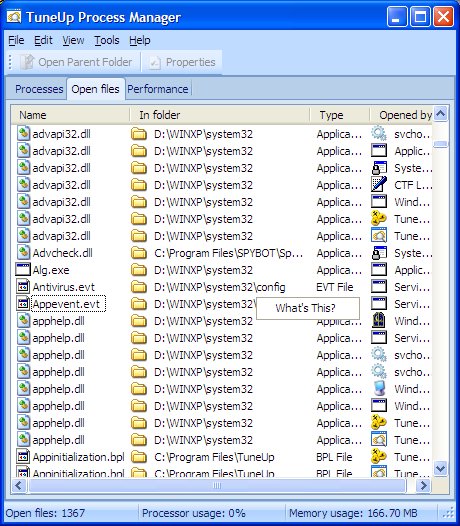460x526 pixels.
Task: Click the CTF L... opened by entry
Action: coord(413,185)
